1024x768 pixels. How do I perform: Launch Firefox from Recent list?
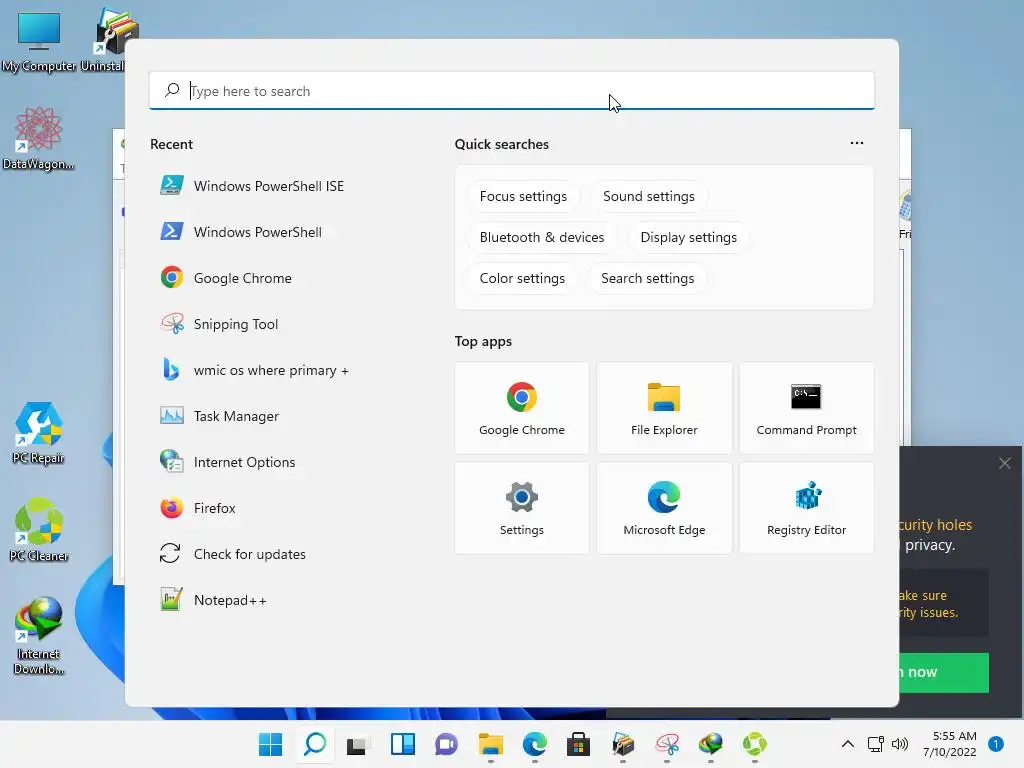(x=198, y=508)
